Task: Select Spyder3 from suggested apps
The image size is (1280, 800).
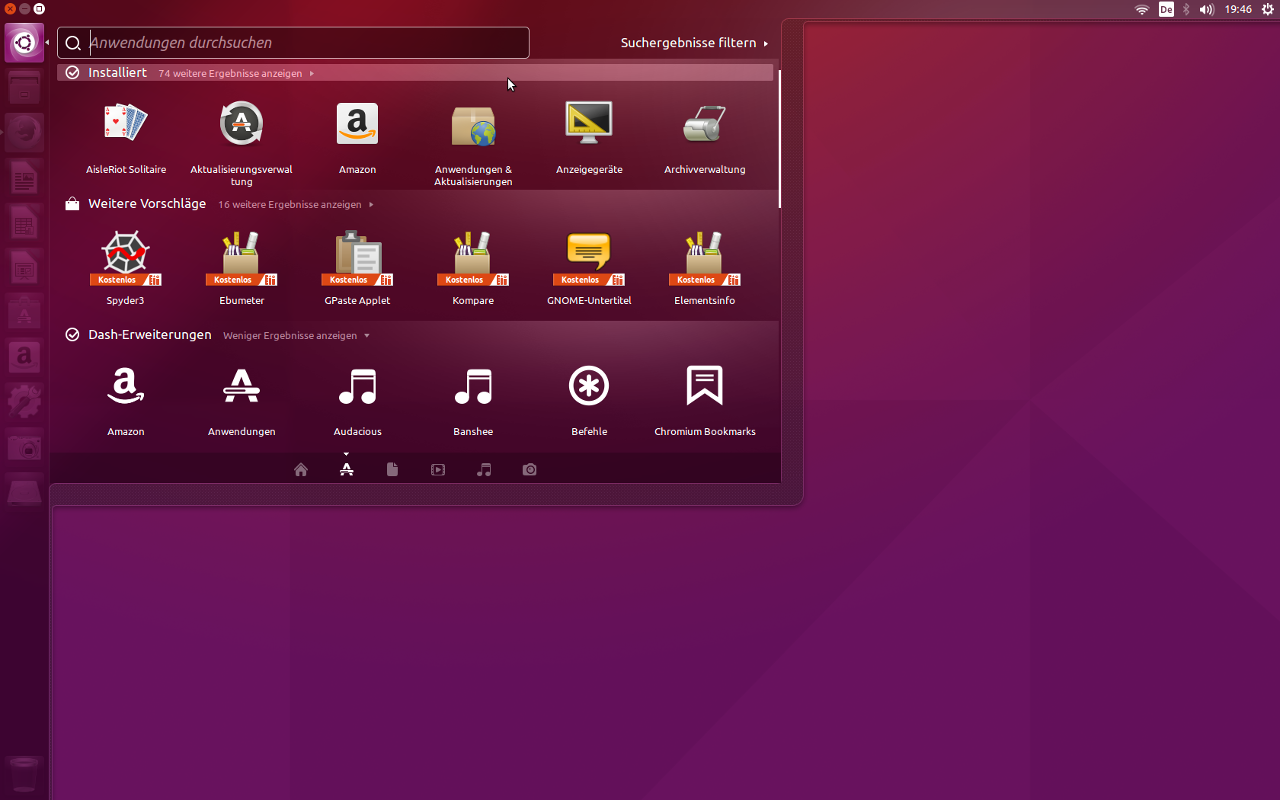Action: coord(126,268)
